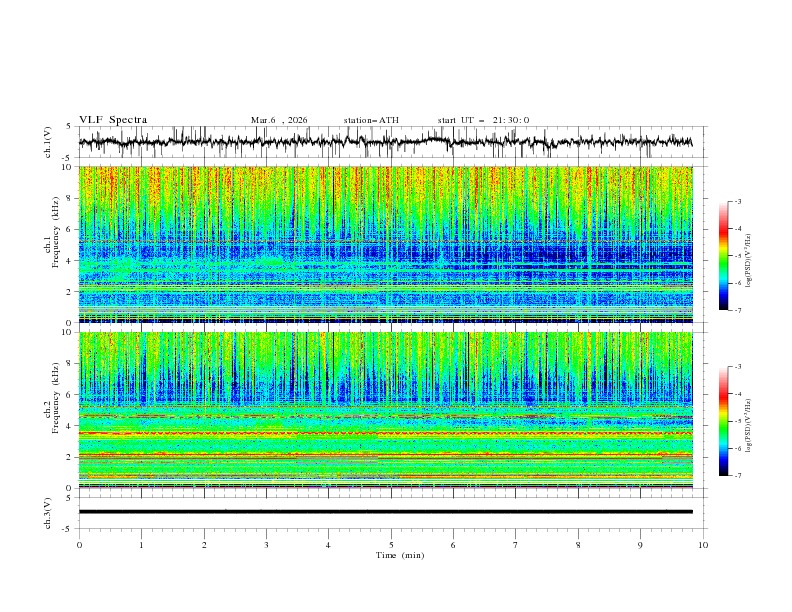This screenshot has width=792, height=612.
Task: Click the time axis tick label "0"
Action: pos(79,545)
